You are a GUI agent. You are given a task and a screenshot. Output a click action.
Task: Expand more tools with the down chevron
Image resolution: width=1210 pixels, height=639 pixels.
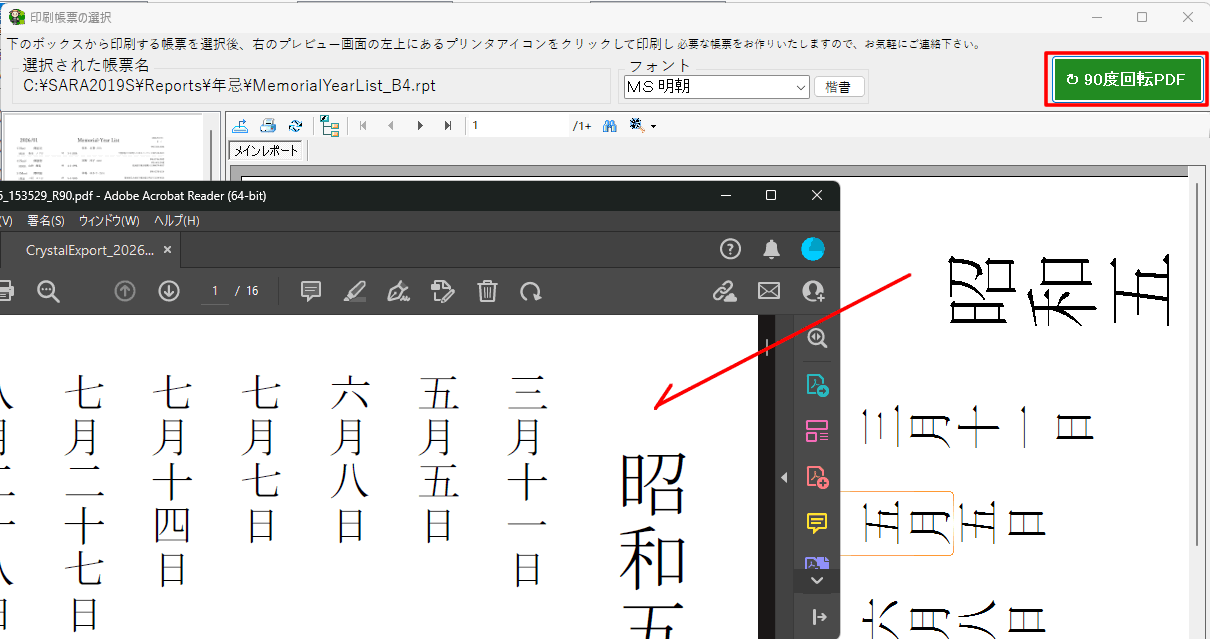pyautogui.click(x=817, y=580)
